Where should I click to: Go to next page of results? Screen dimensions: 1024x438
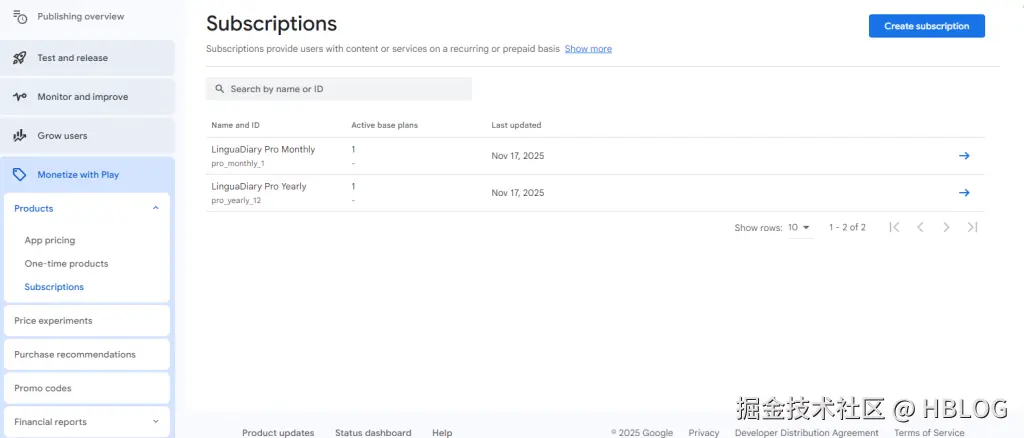click(946, 228)
